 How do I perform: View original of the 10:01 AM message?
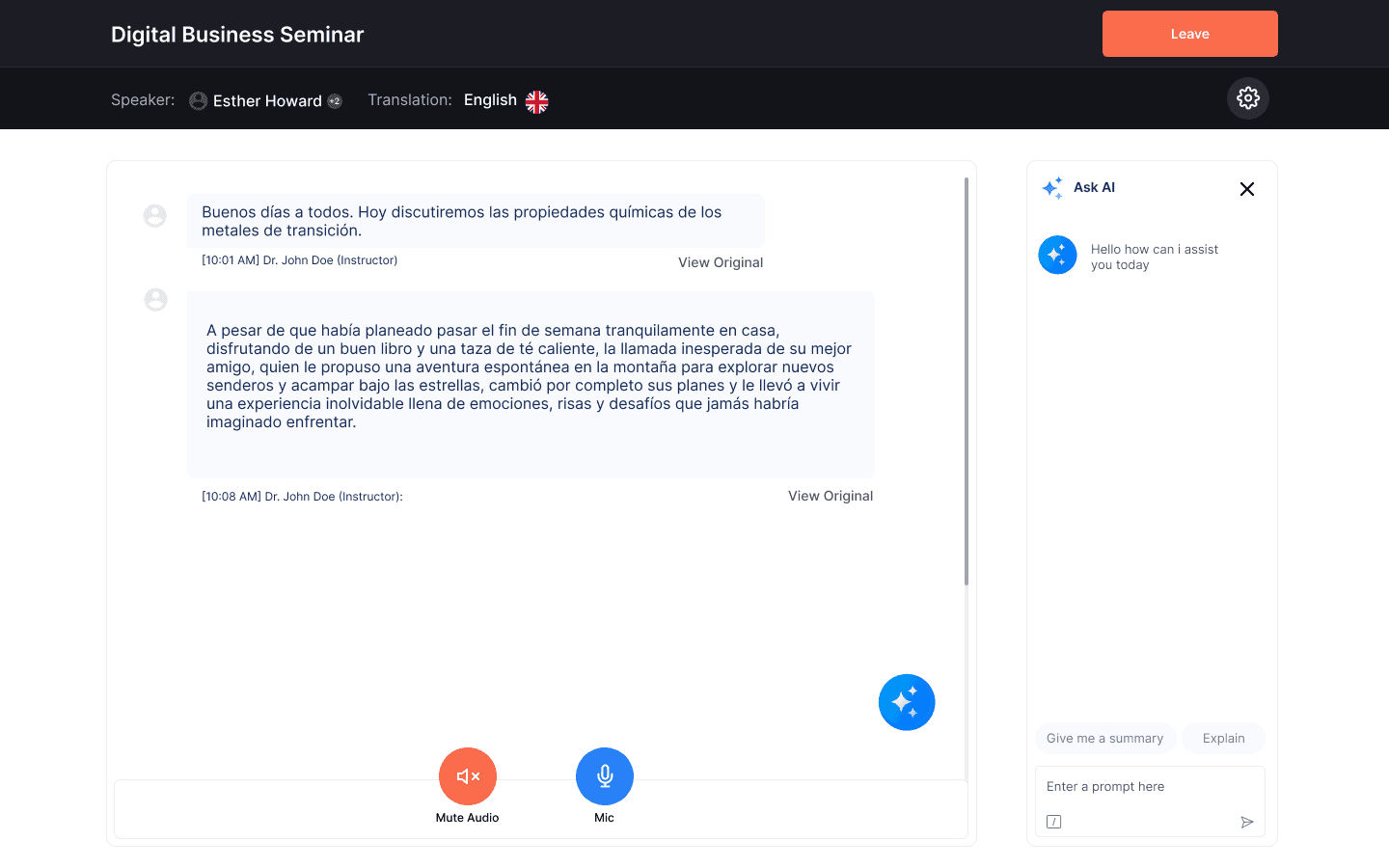[x=721, y=262]
